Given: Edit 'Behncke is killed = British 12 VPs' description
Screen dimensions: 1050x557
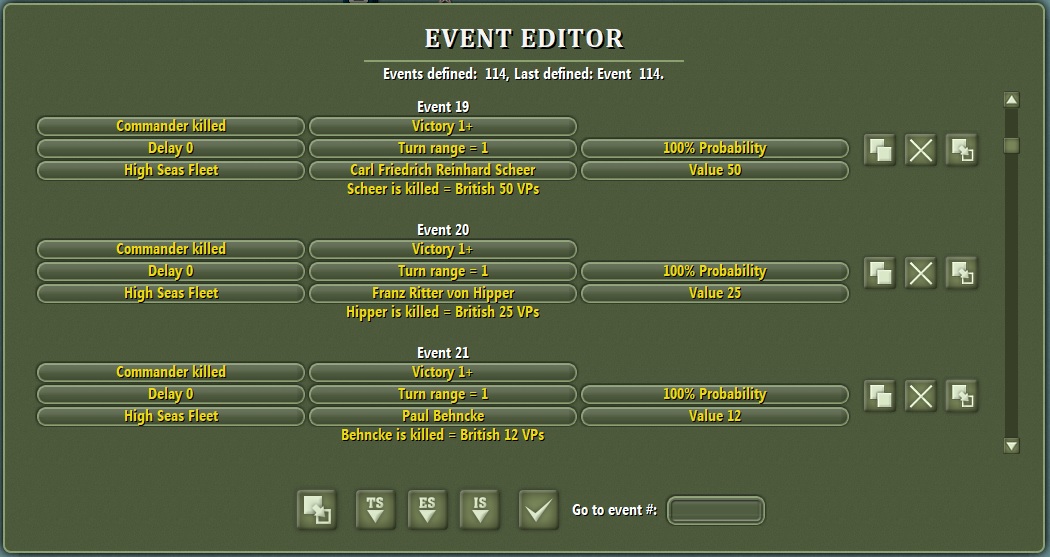Looking at the screenshot, I should point(443,436).
